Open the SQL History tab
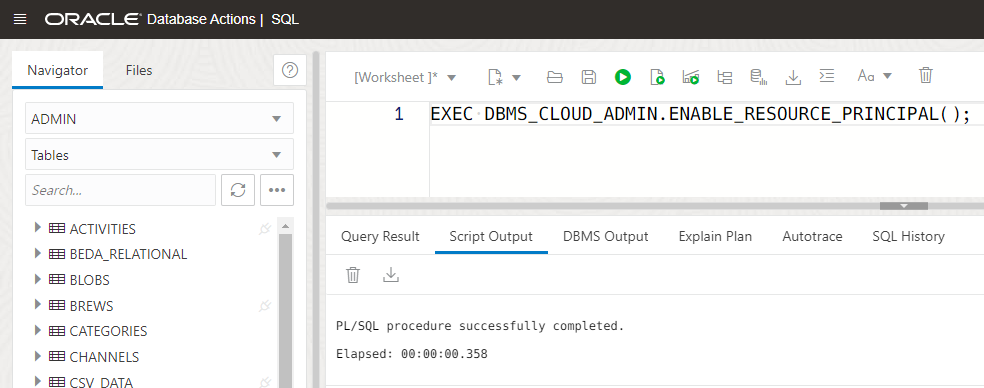This screenshot has height=388, width=984. [908, 237]
